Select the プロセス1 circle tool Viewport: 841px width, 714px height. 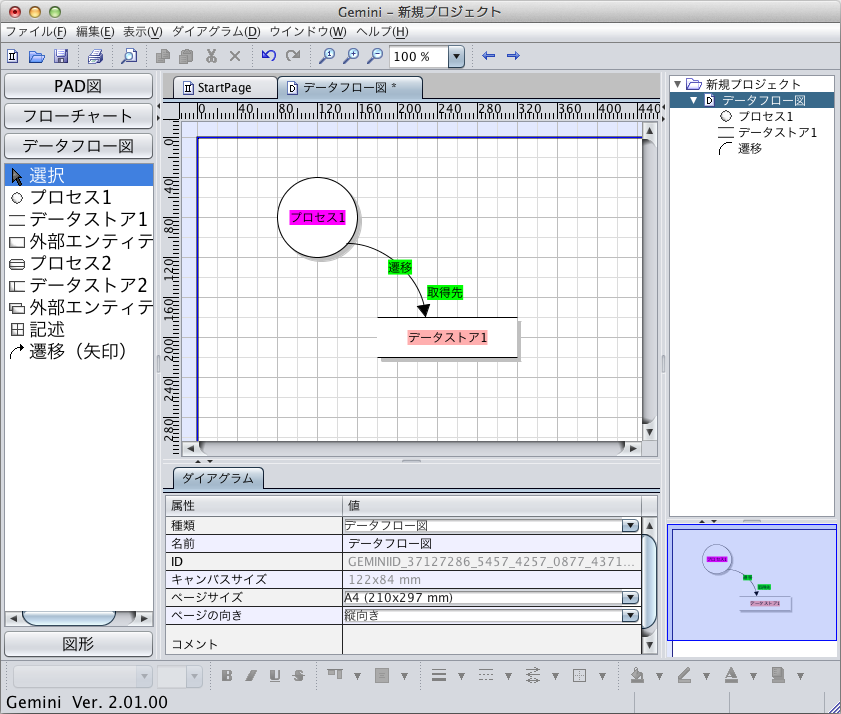[x=79, y=197]
